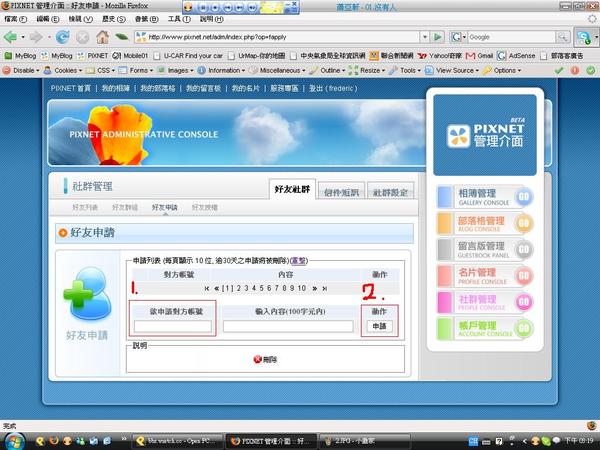Open People Console GO button
The image size is (600, 450).
click(x=523, y=302)
